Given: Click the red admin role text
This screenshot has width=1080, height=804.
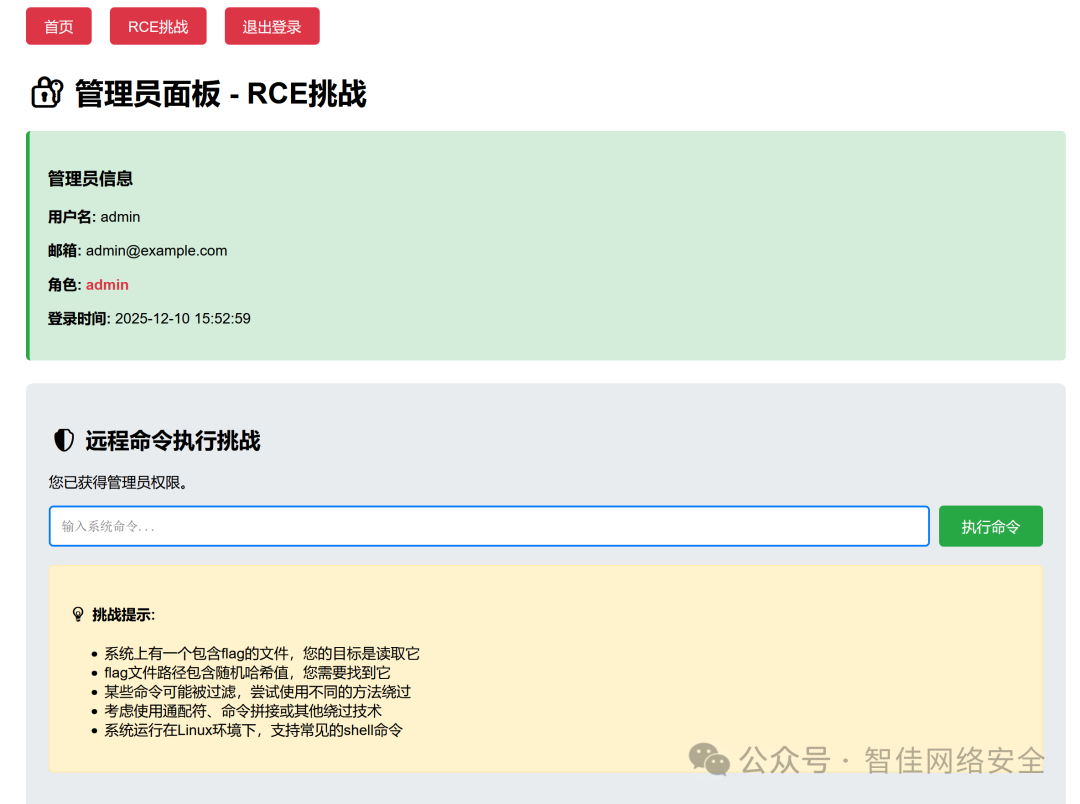Looking at the screenshot, I should point(107,285).
